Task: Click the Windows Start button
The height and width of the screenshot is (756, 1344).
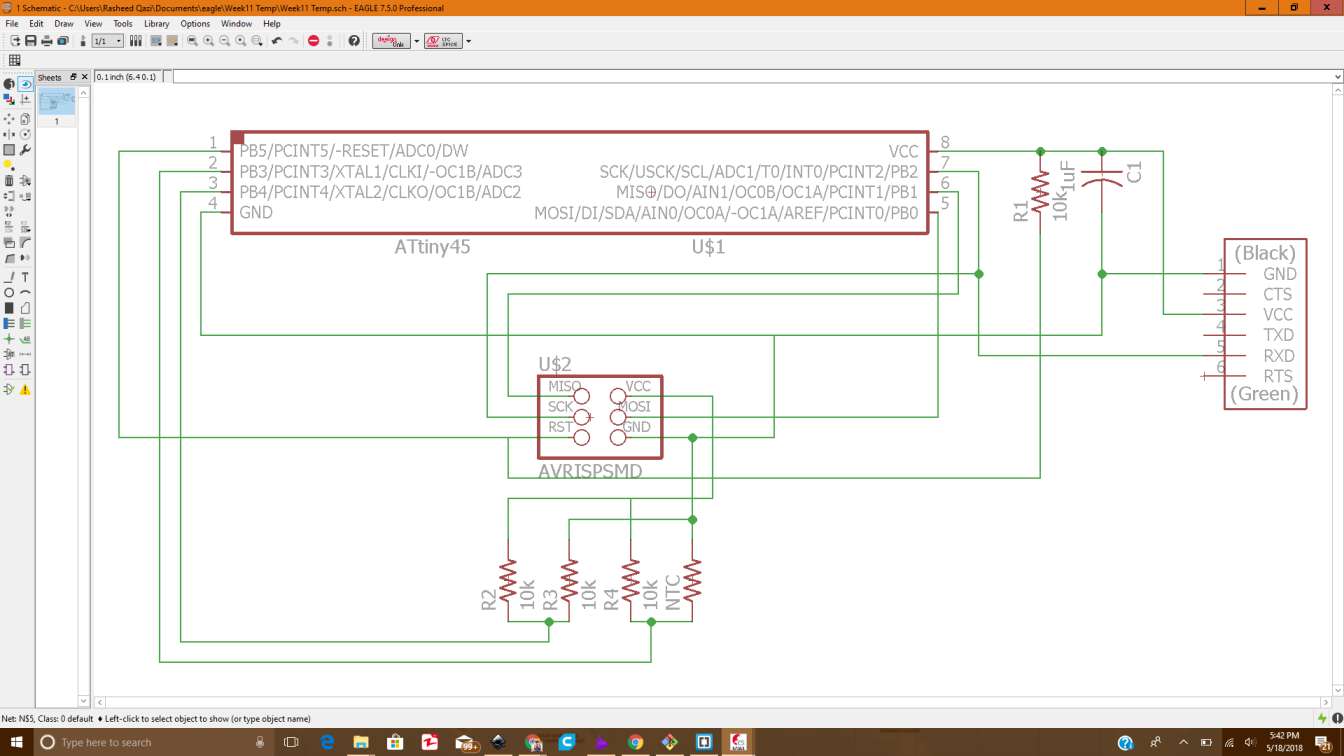Action: [17, 742]
